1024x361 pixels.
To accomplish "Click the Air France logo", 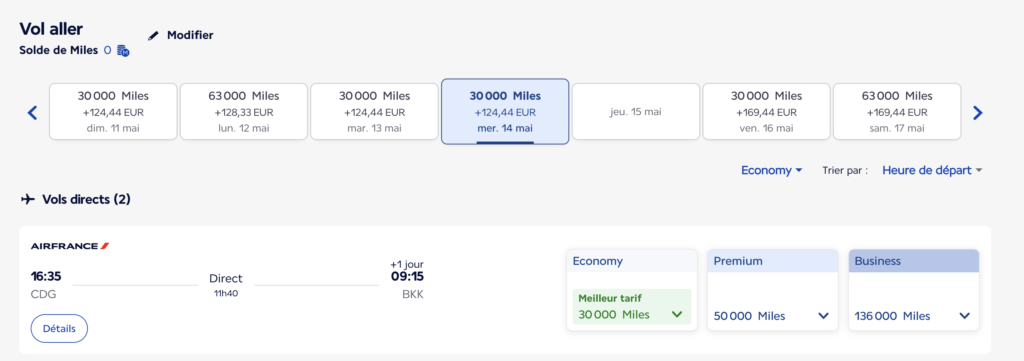I will point(70,246).
